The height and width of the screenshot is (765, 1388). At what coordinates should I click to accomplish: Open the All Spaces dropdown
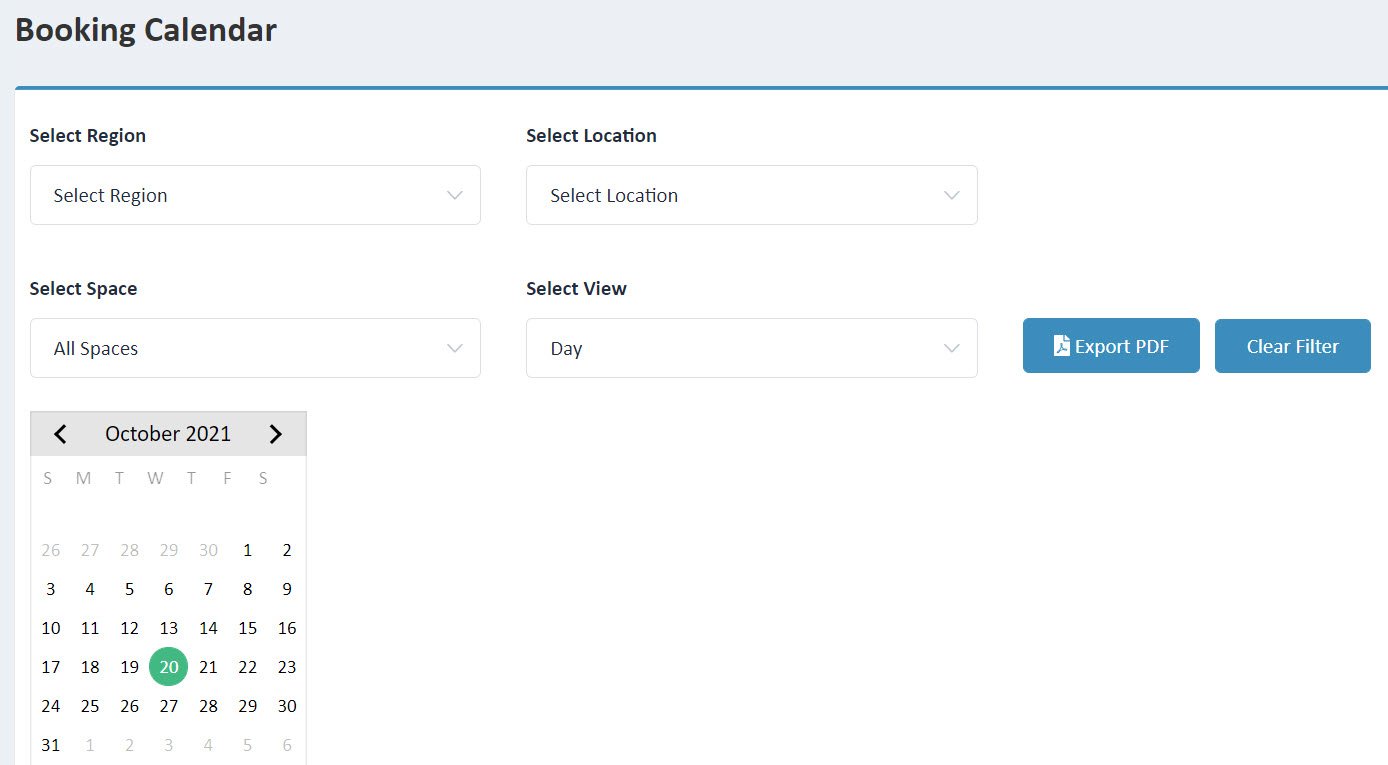click(x=255, y=348)
